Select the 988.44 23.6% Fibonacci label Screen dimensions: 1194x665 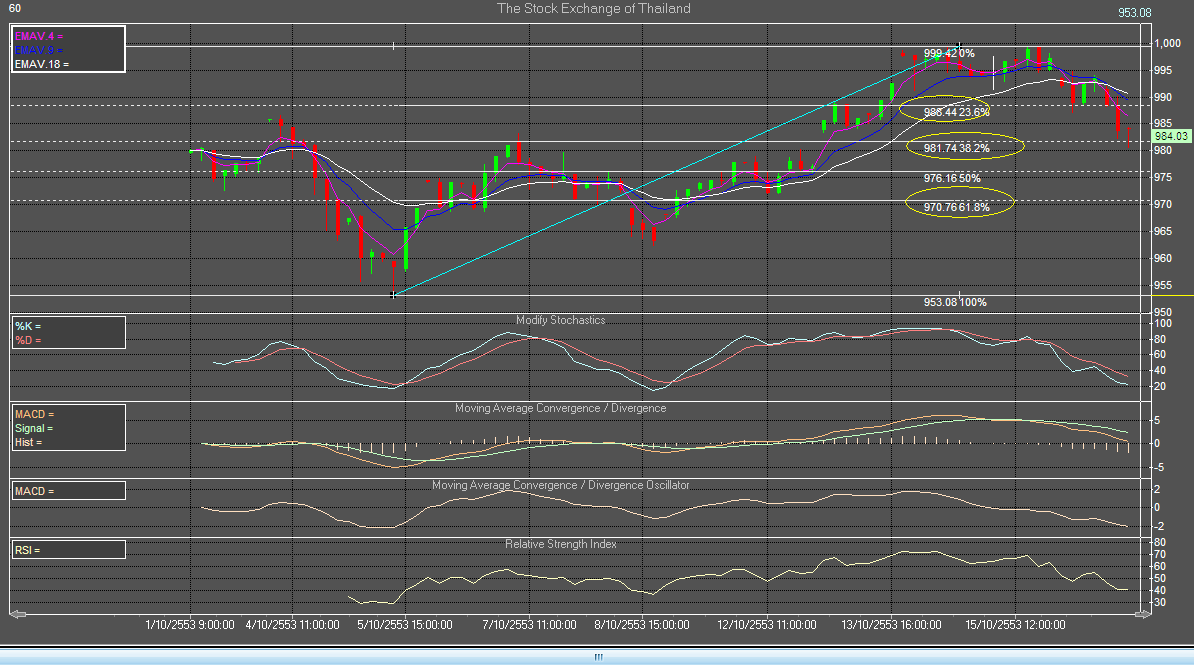956,112
